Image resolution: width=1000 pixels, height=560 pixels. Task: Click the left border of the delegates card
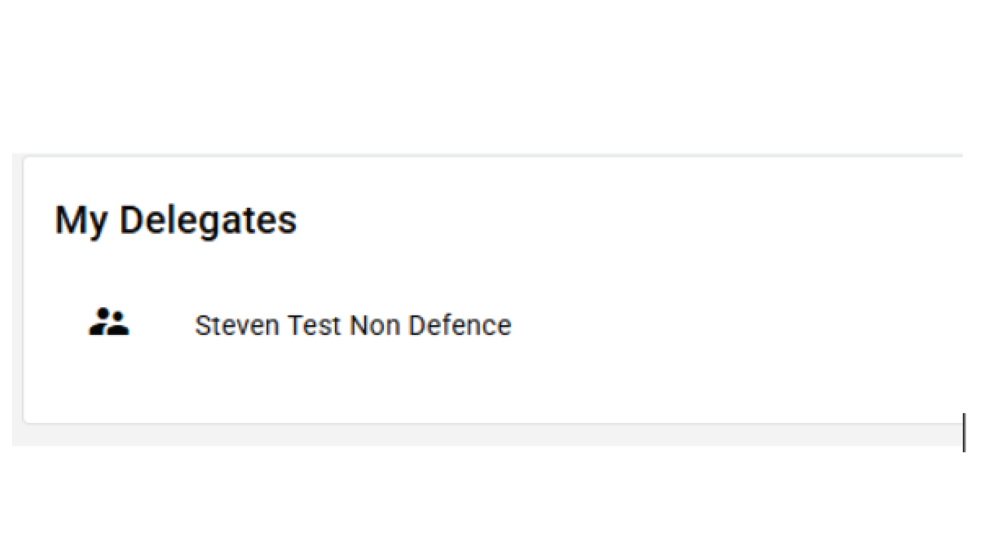tap(24, 290)
